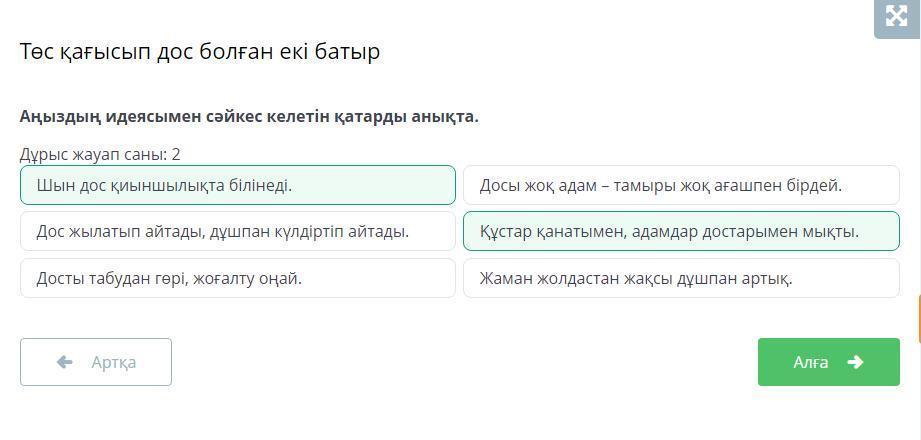This screenshot has height=440, width=921.
Task: Click the 'Дұрыс жауап саны: 2' label
Action: coord(100,154)
